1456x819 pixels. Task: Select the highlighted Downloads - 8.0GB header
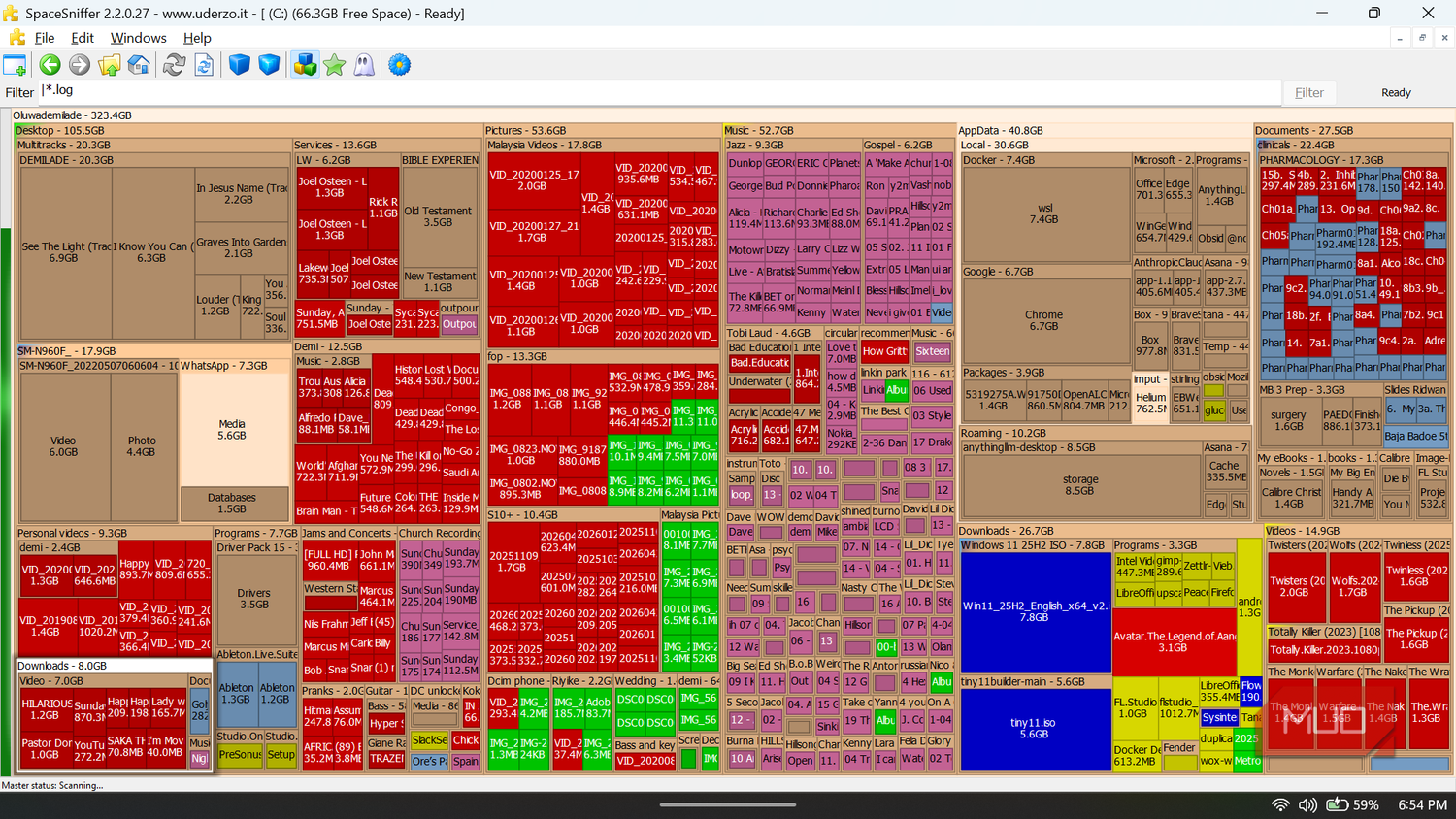pos(114,667)
